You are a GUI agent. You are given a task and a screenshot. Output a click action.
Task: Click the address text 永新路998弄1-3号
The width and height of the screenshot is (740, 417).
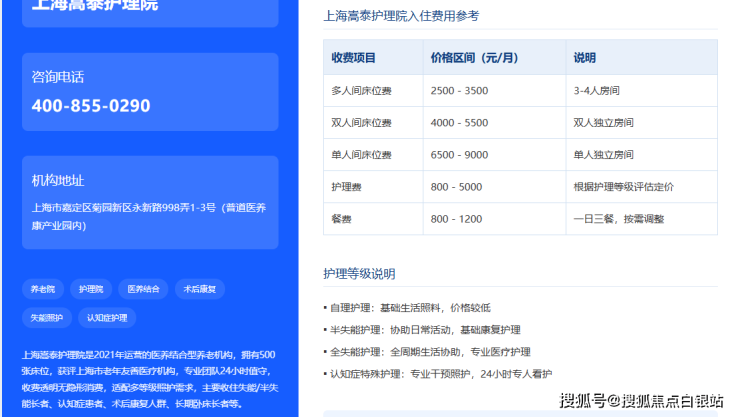point(174,208)
